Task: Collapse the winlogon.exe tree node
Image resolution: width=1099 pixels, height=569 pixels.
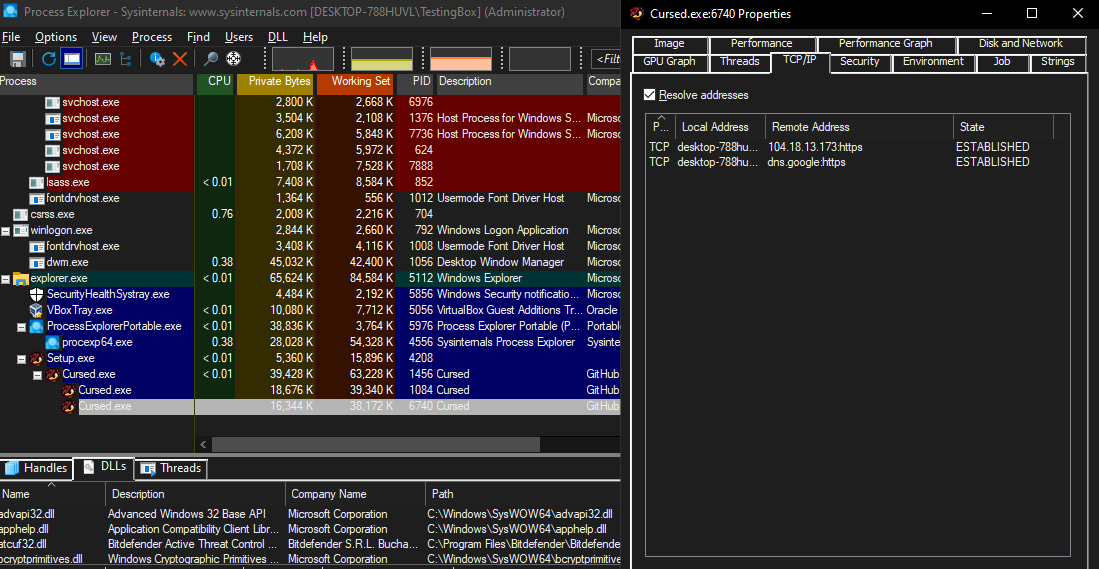Action: 6,230
